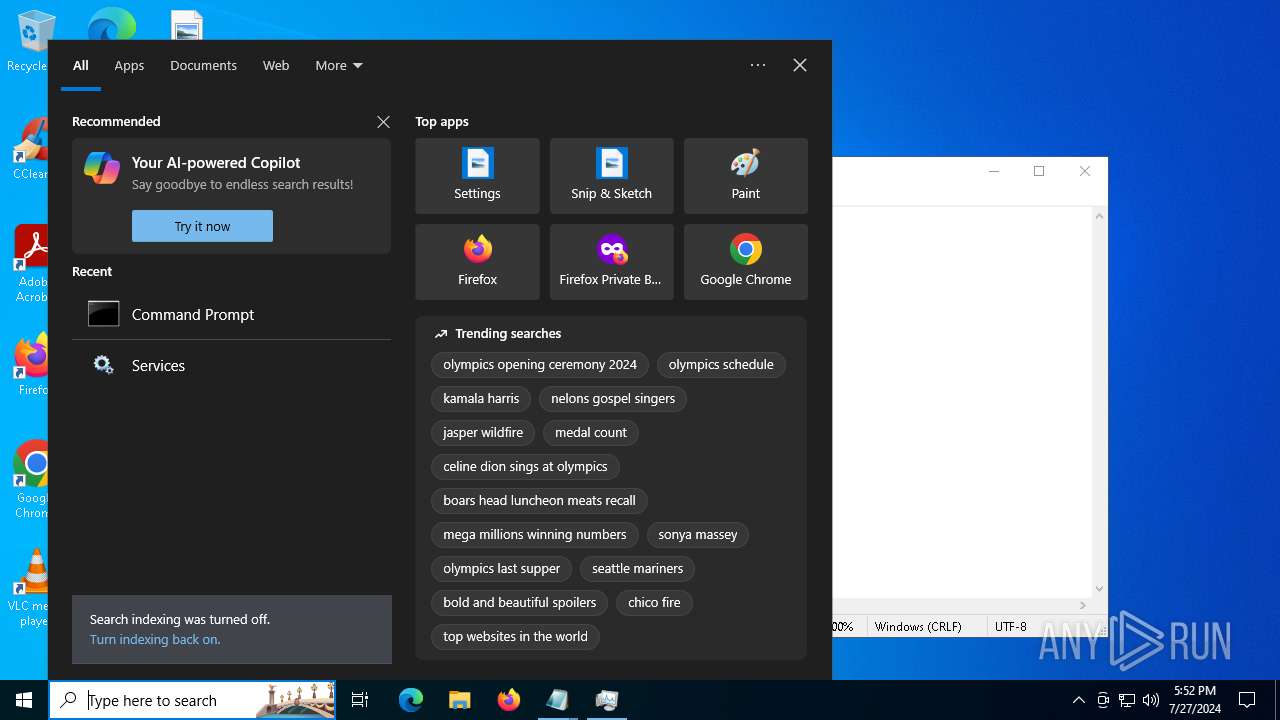Select sonya massey trending search
The image size is (1280, 720).
(x=698, y=535)
